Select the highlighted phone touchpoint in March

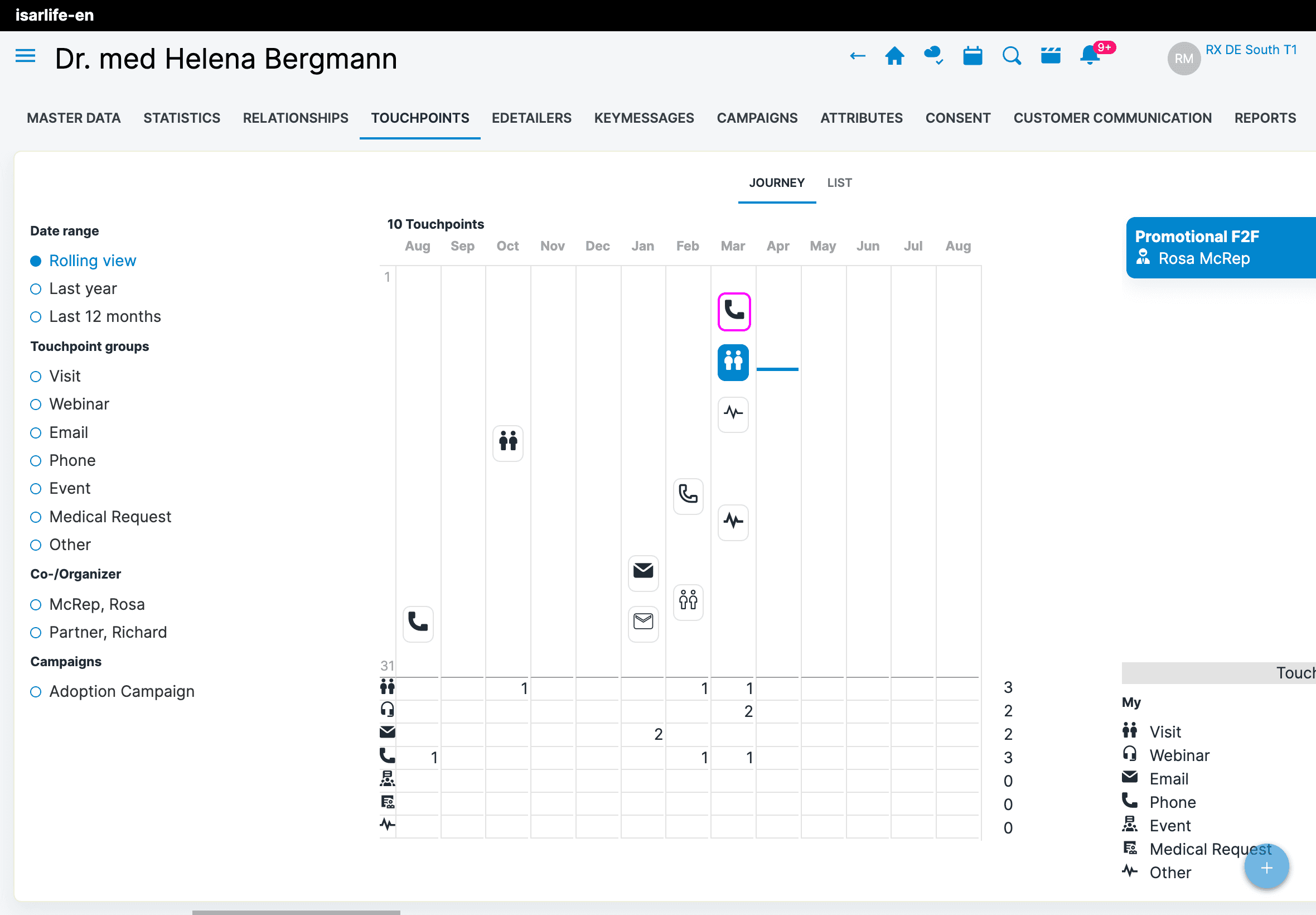click(x=733, y=311)
